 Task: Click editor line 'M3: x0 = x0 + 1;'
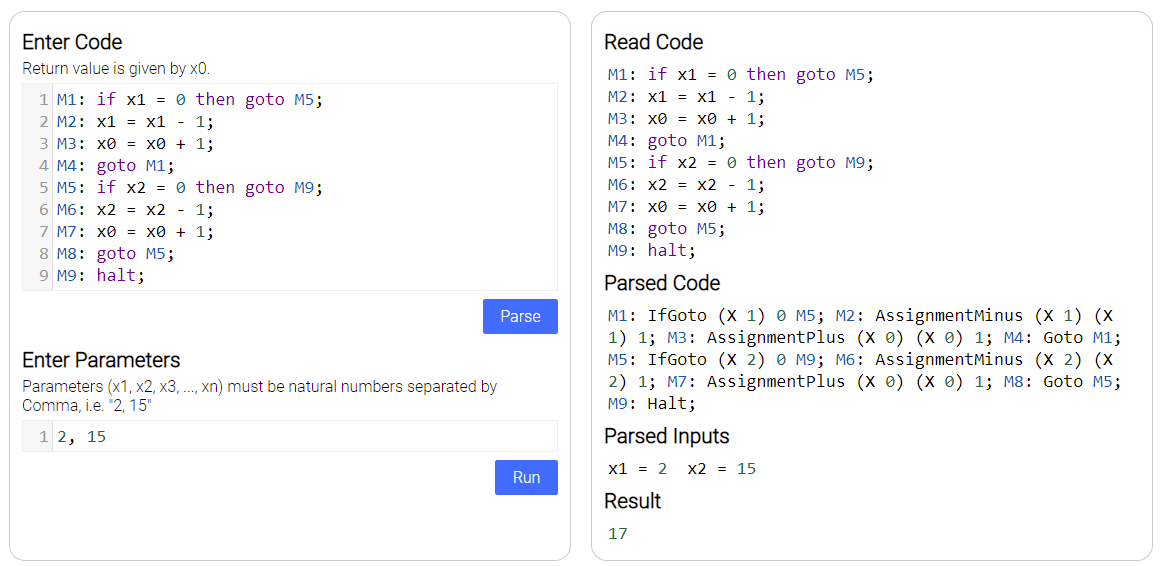[x=135, y=144]
